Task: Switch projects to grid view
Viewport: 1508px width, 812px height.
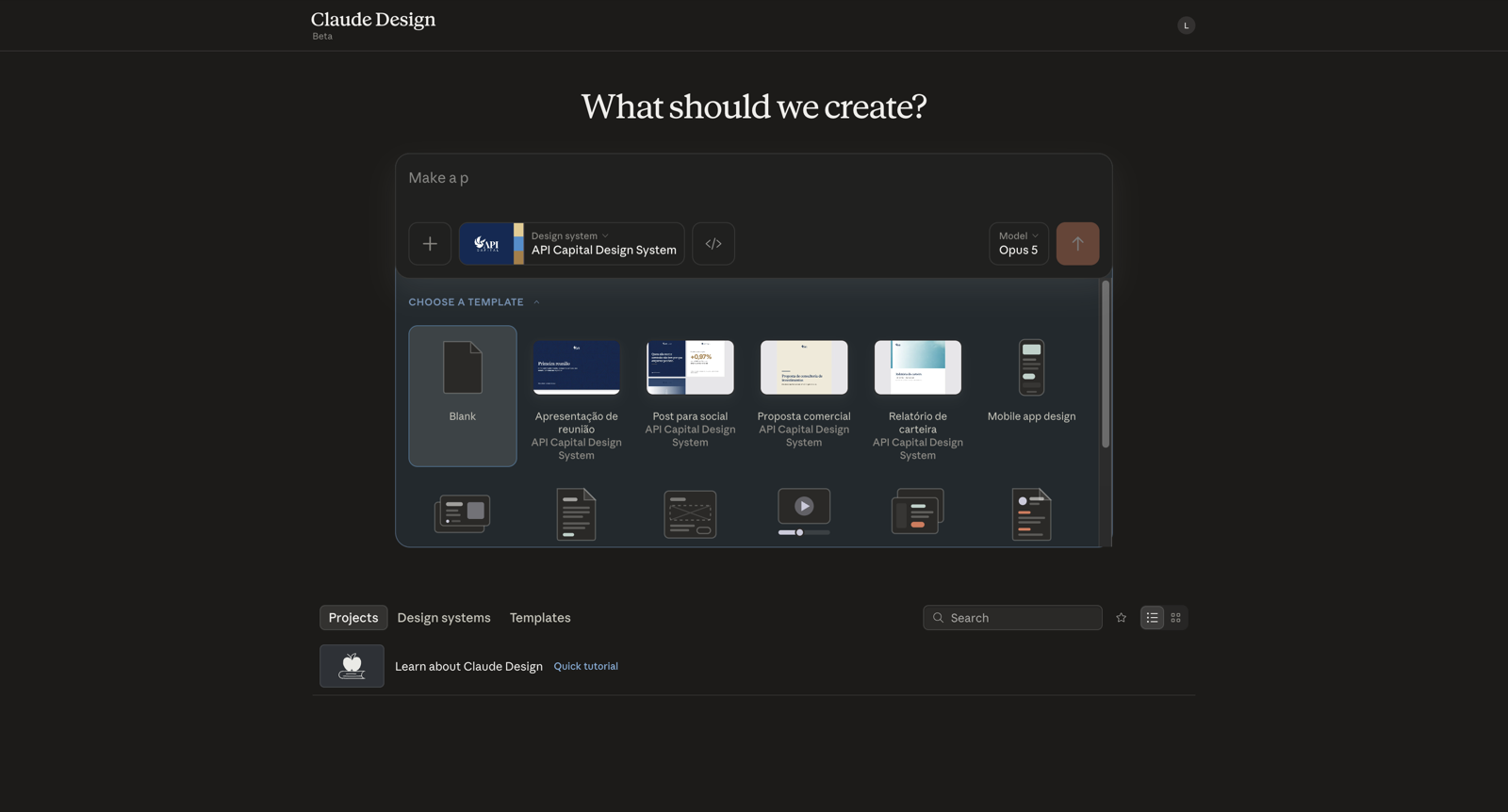Action: coord(1175,618)
